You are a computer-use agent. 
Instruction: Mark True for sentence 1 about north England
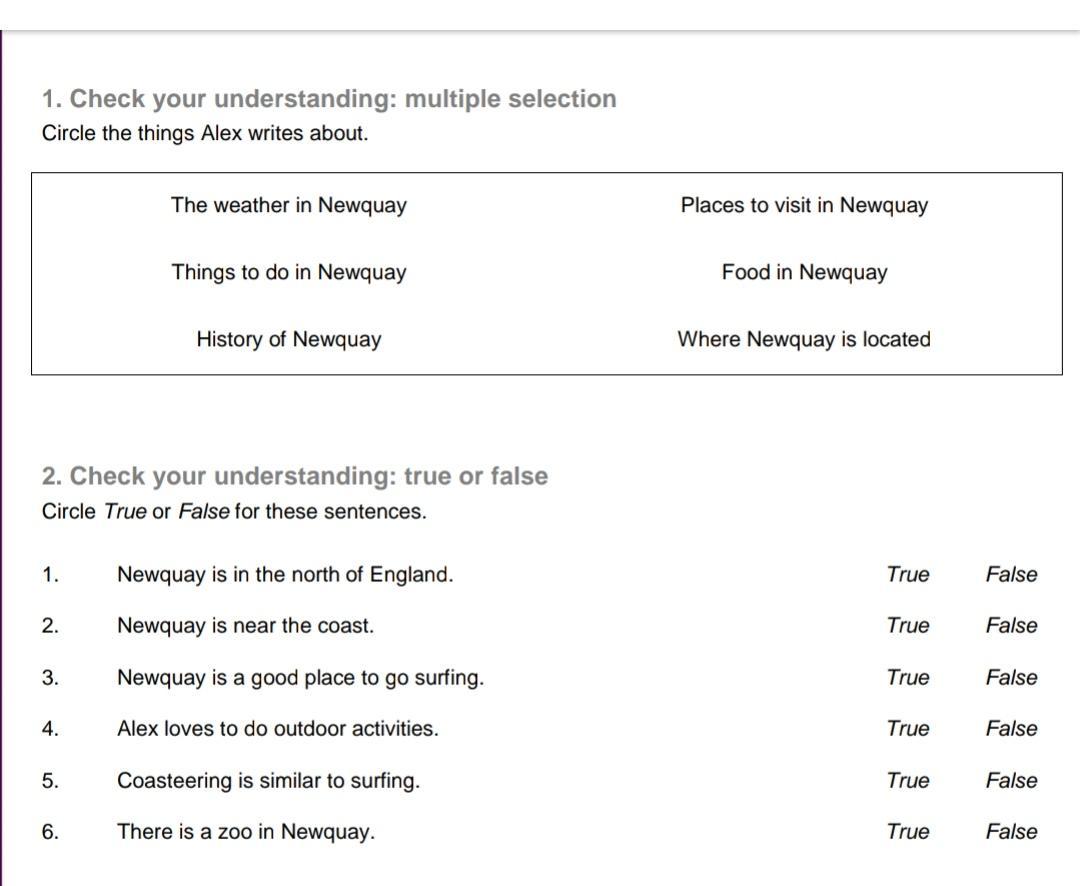coord(907,575)
